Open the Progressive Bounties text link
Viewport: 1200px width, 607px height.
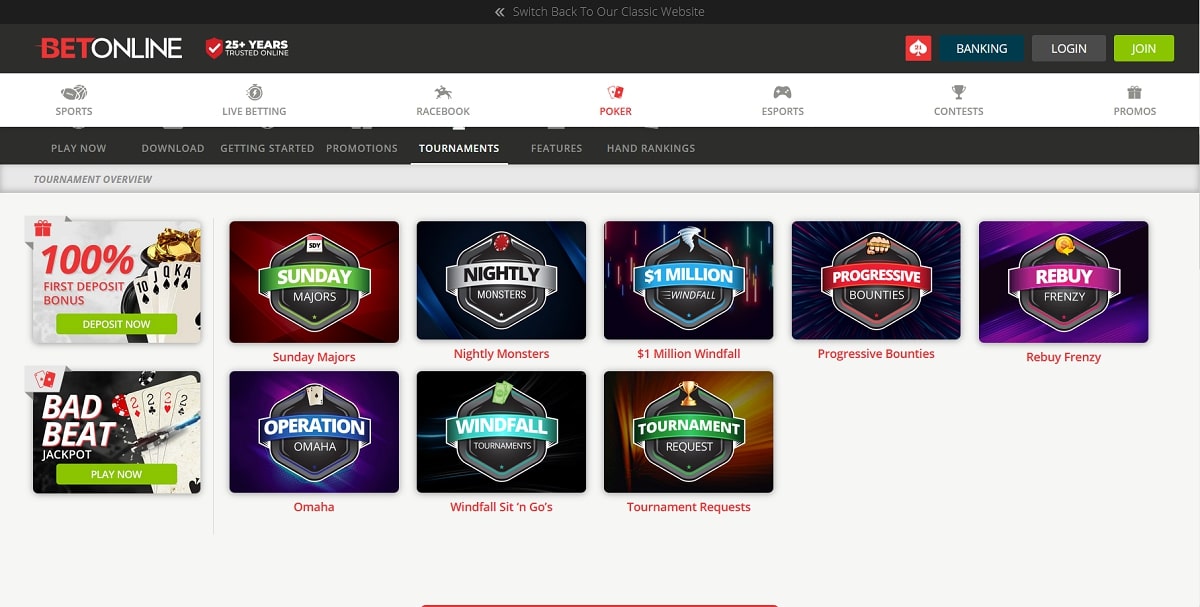[x=876, y=354]
